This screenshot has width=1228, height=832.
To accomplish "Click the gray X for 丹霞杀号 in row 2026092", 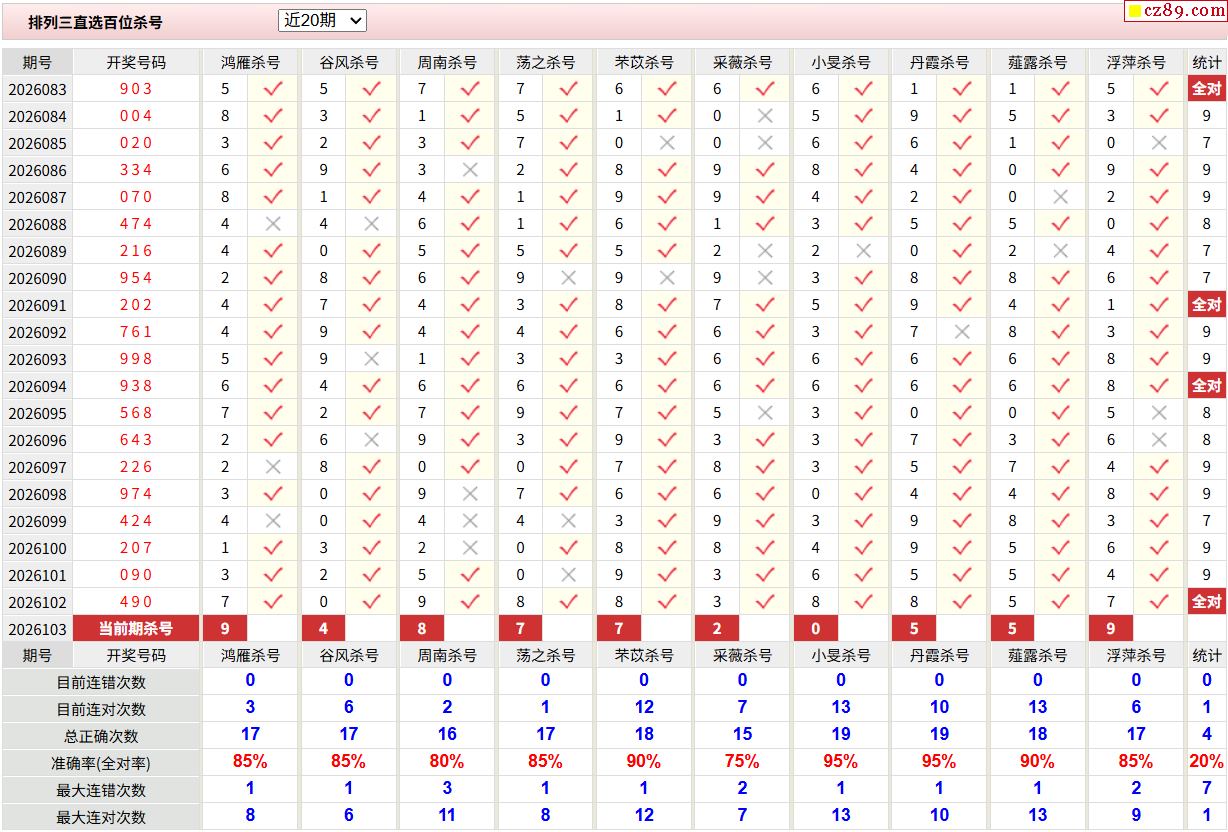I will (962, 332).
